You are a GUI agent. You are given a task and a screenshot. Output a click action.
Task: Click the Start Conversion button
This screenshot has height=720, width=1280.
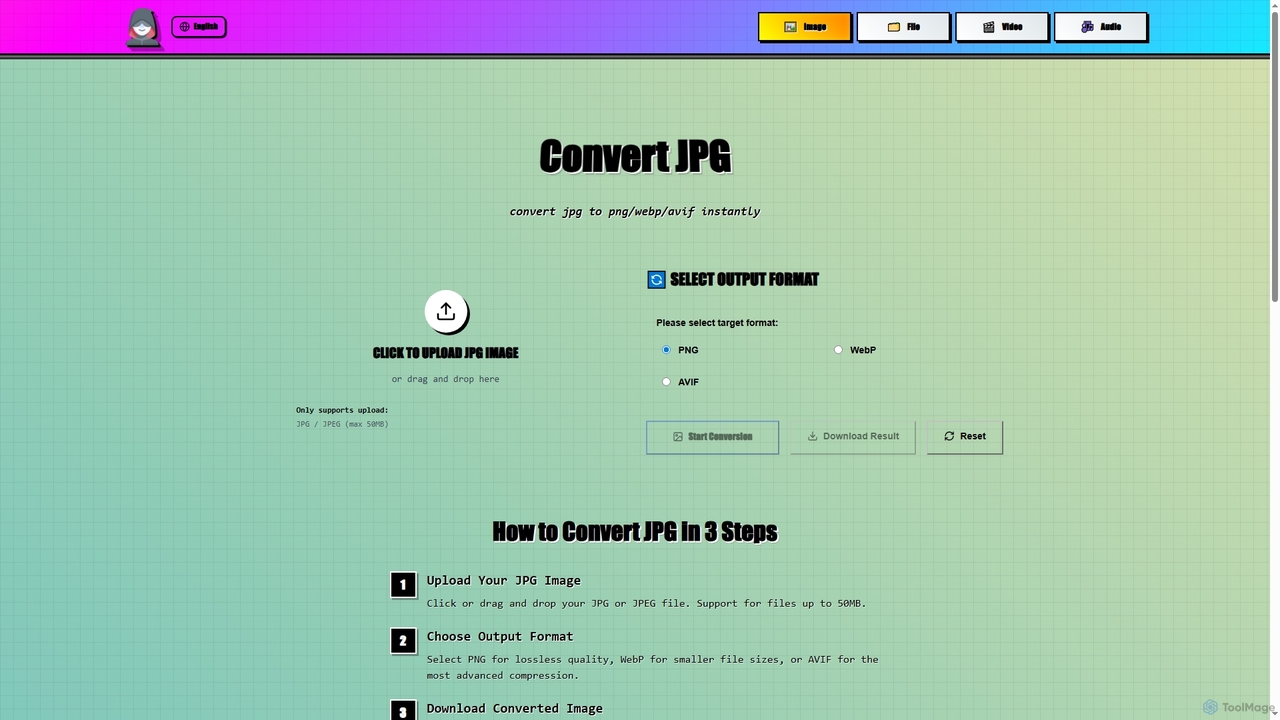coord(712,437)
